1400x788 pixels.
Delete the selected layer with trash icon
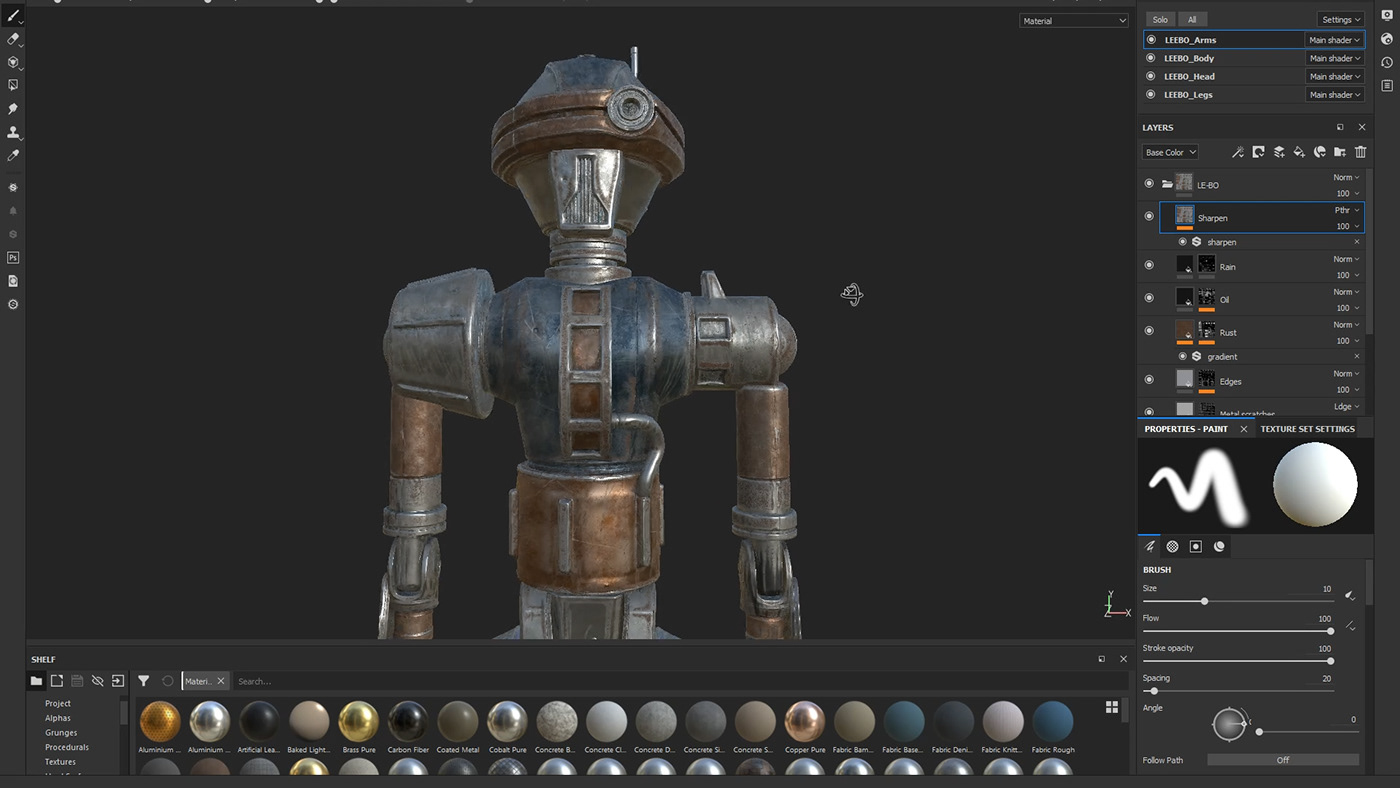point(1360,152)
